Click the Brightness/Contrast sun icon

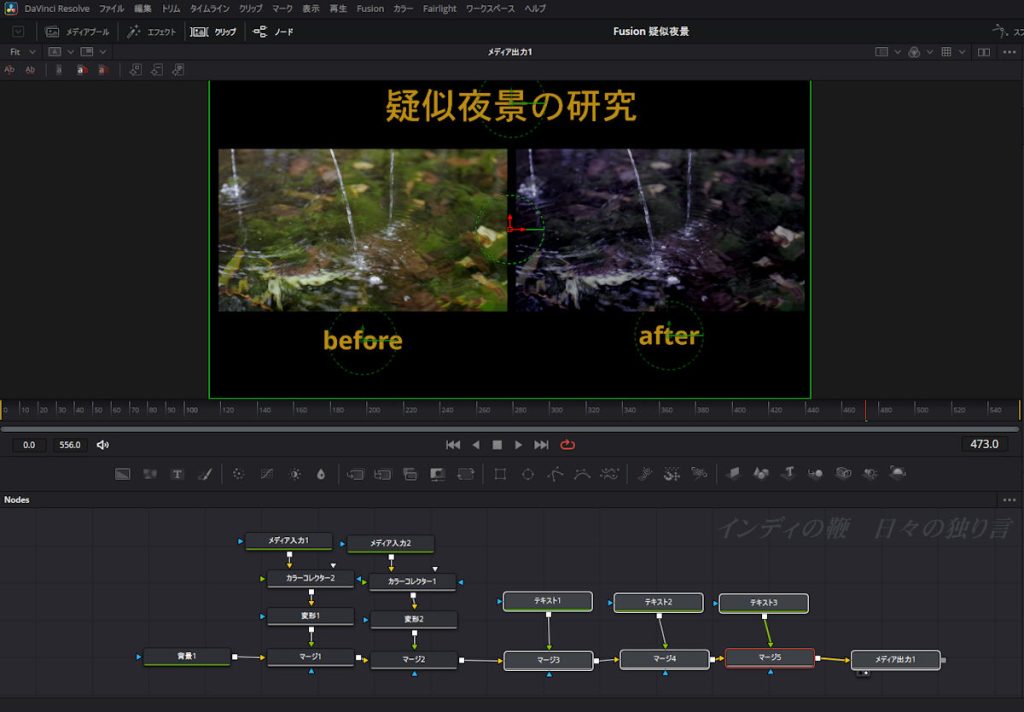click(x=295, y=474)
